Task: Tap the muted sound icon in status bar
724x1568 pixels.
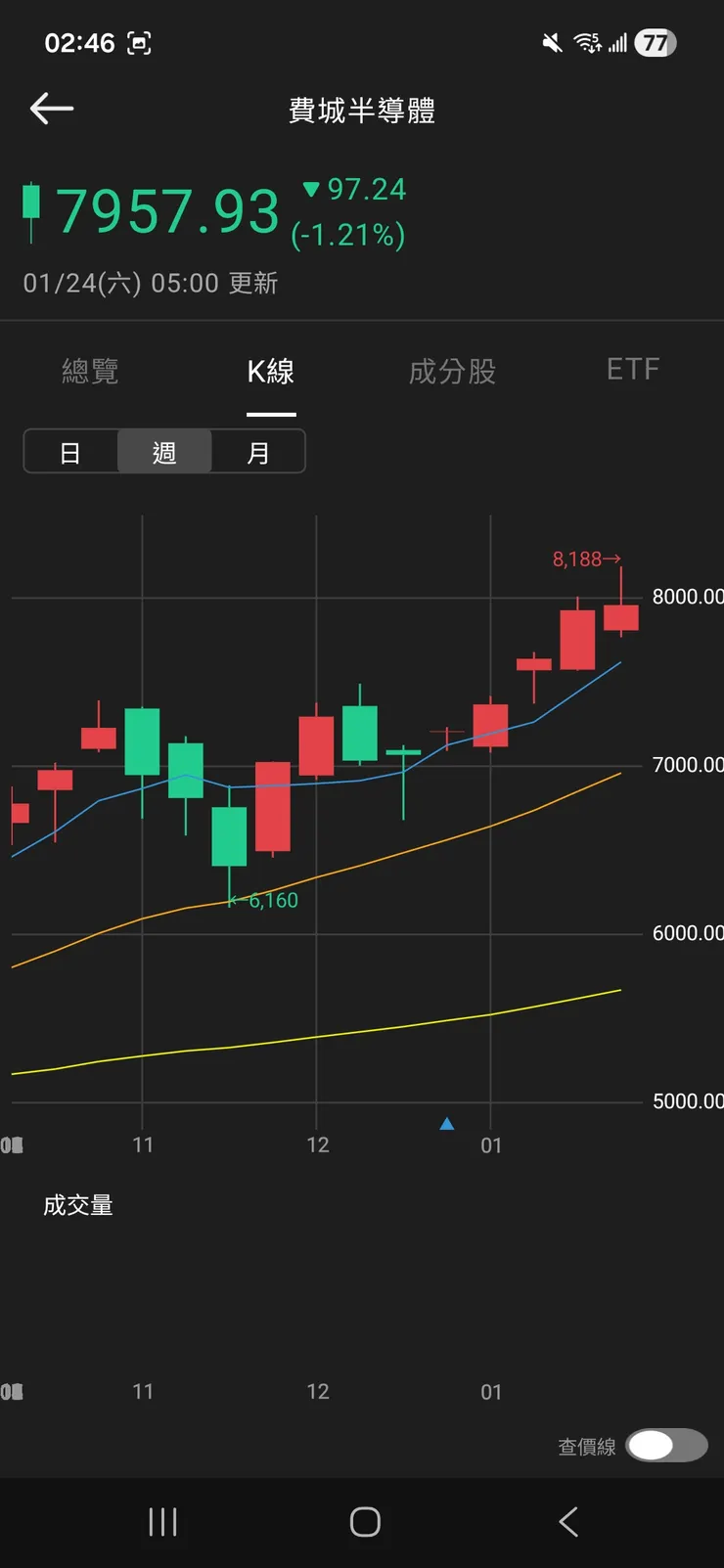Action: click(553, 43)
